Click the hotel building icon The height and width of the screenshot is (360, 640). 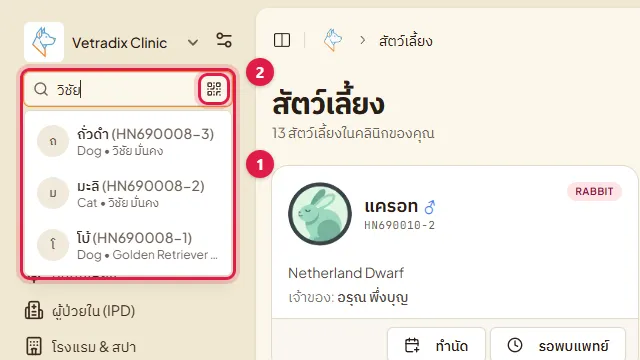click(x=34, y=347)
